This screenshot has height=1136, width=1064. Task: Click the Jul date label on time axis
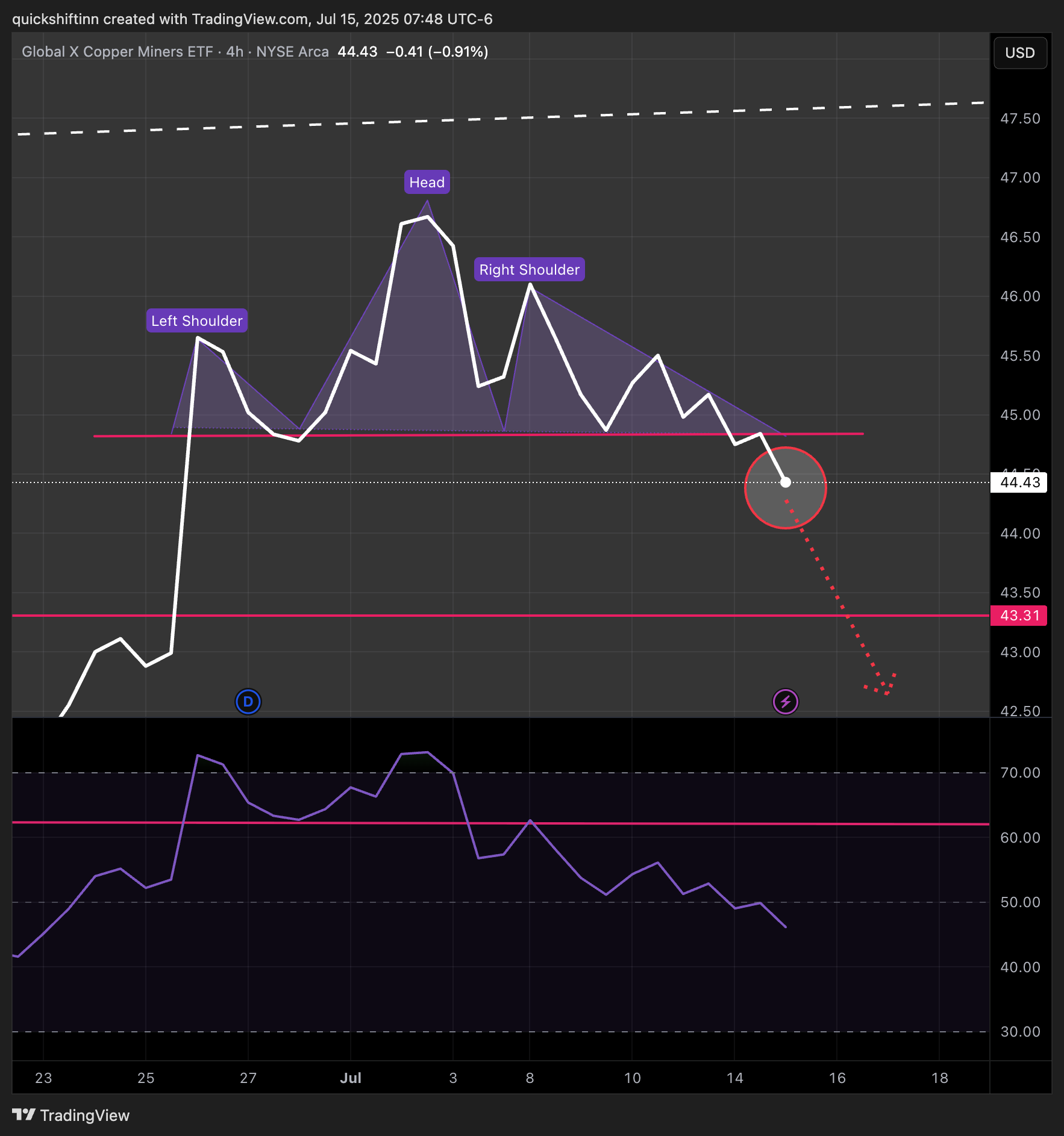click(351, 1078)
